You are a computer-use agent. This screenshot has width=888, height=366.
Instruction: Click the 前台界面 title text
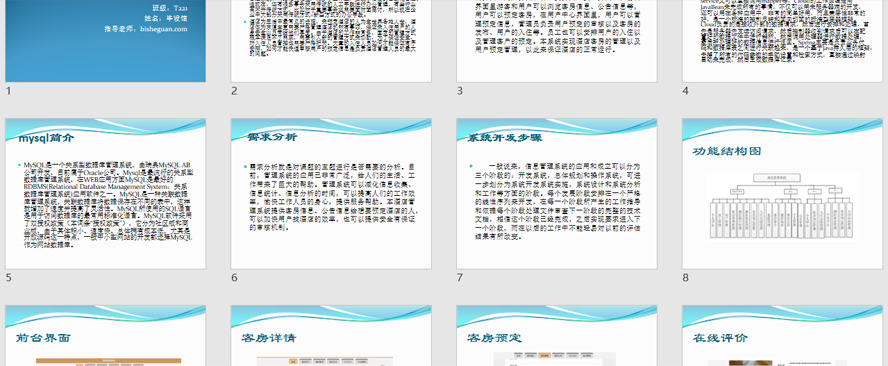click(43, 338)
